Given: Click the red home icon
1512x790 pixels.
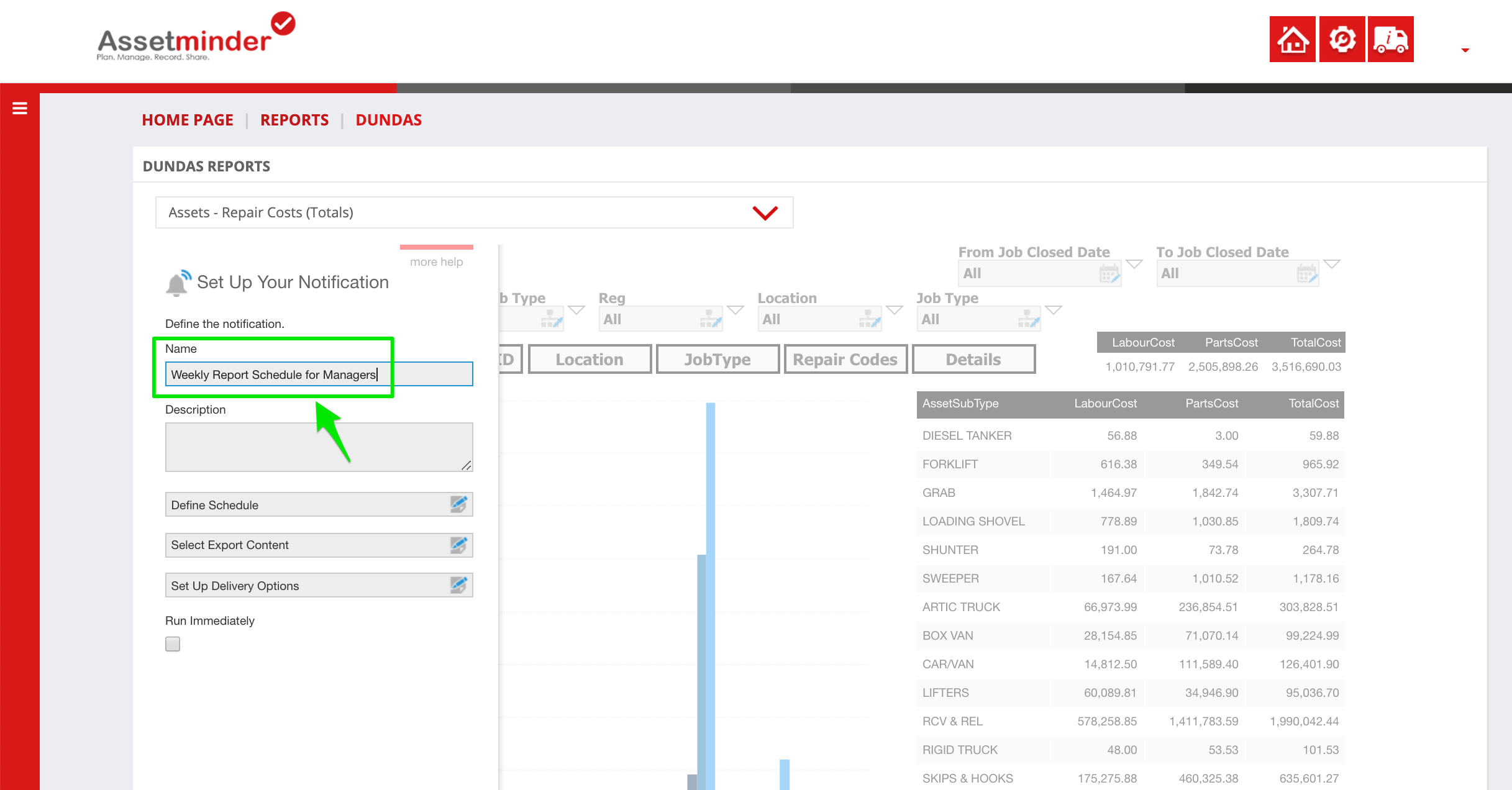Looking at the screenshot, I should click(1292, 39).
